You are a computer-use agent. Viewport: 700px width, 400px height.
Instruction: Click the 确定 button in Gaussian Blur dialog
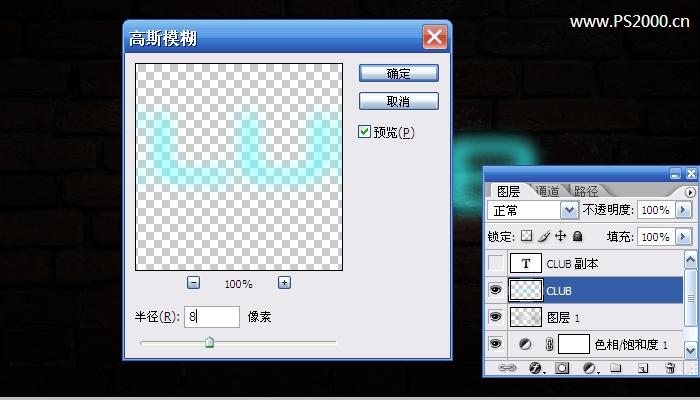coord(399,73)
